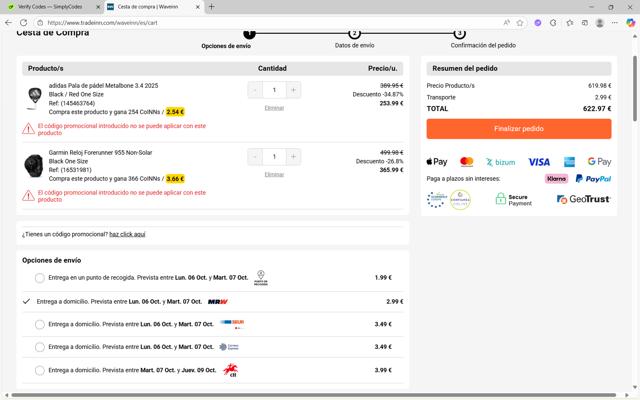Edit quantity field for Garmin watch
This screenshot has width=640, height=400.
coord(274,157)
